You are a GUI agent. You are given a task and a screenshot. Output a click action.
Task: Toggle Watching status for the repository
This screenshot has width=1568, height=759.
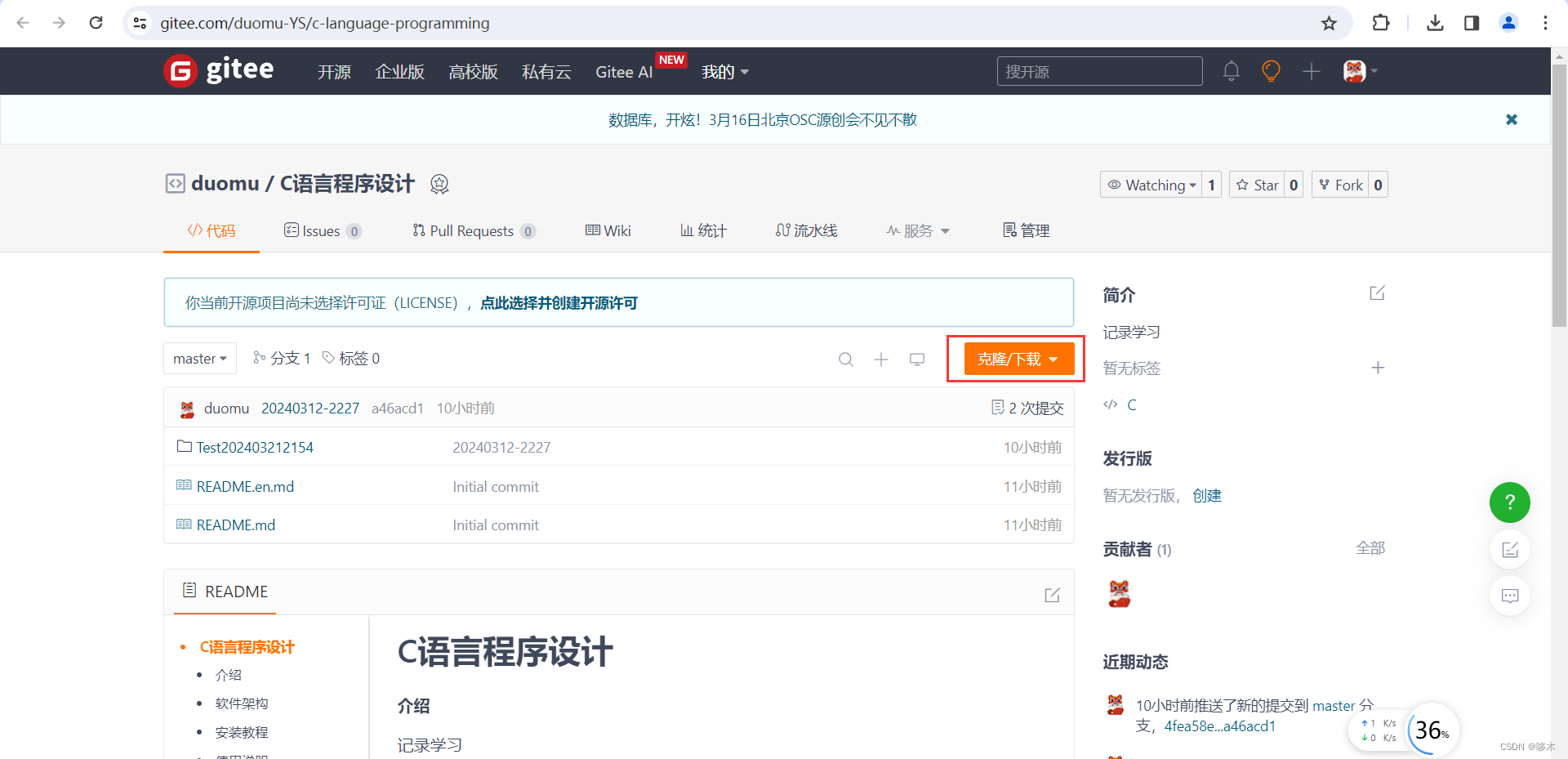coord(1153,184)
